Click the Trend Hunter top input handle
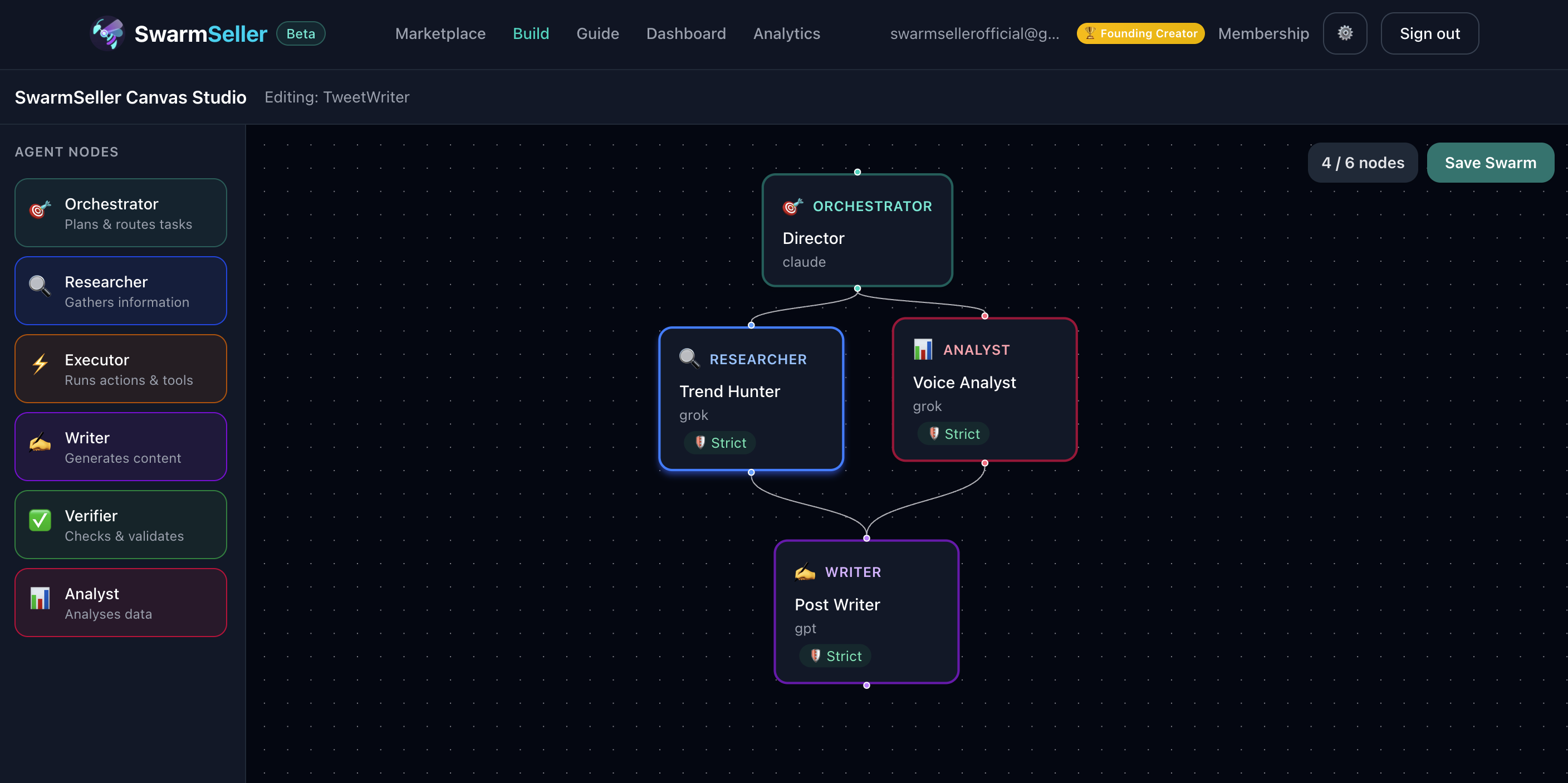The width and height of the screenshot is (1568, 783). coord(751,325)
